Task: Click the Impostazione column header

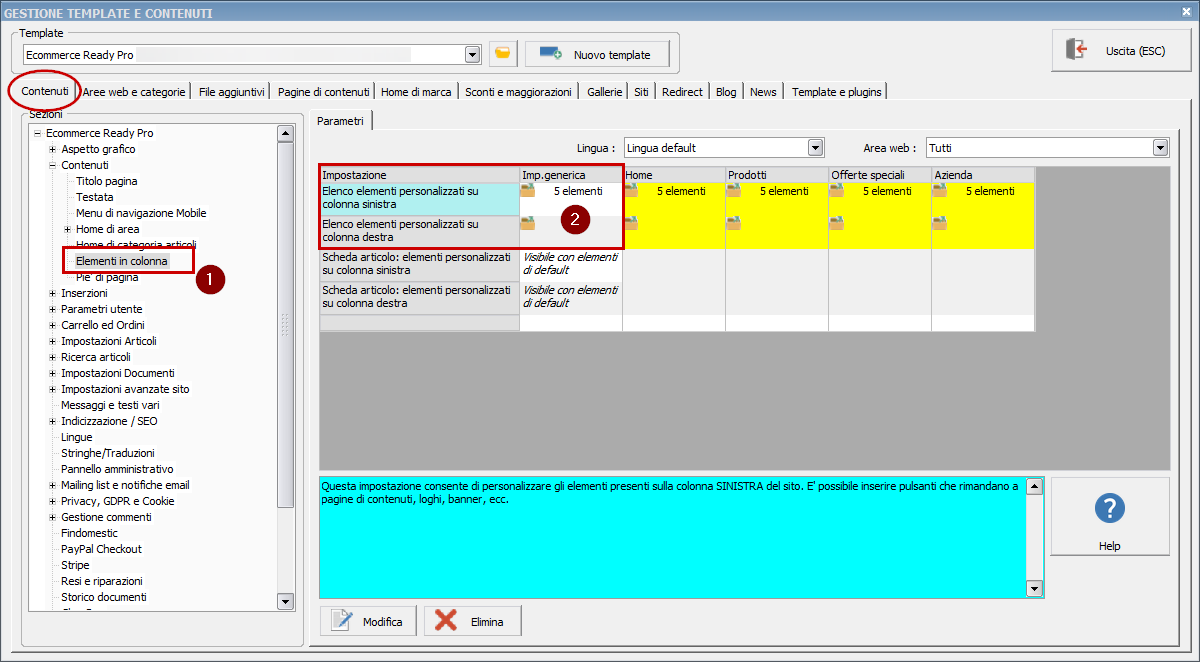Action: [420, 175]
